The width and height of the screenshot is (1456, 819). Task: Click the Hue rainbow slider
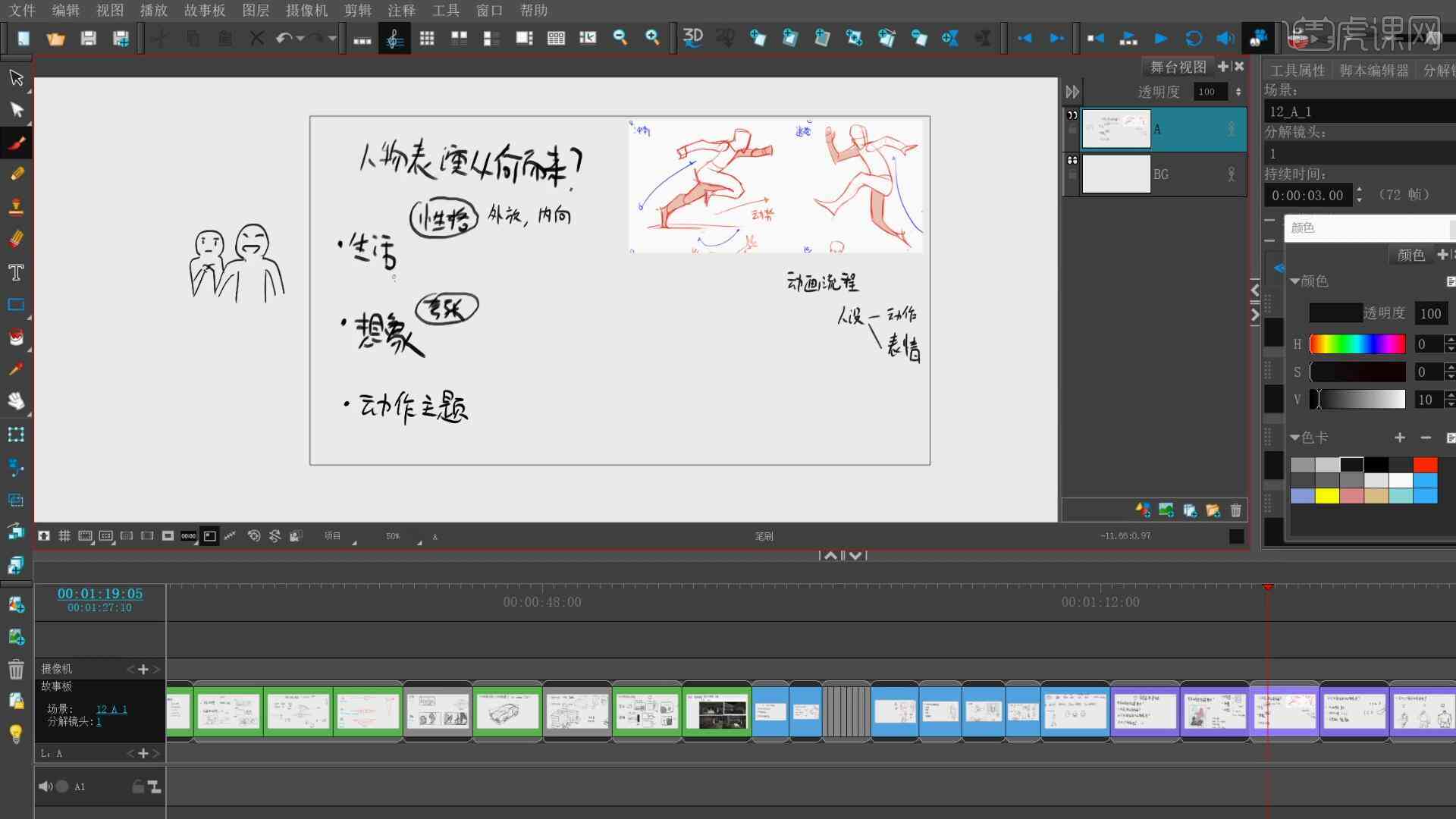1357,344
